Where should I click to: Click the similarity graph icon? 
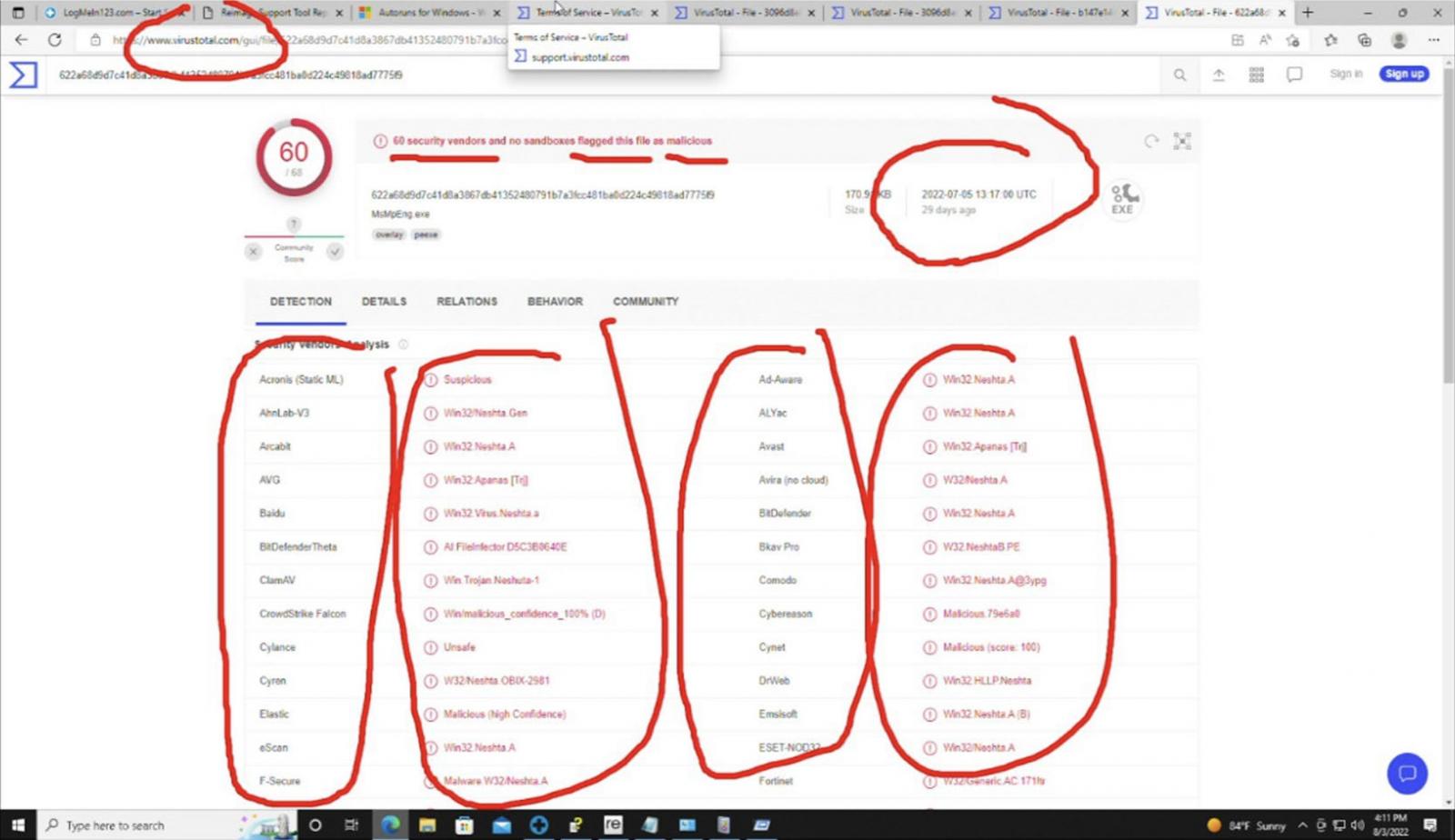(x=1182, y=141)
